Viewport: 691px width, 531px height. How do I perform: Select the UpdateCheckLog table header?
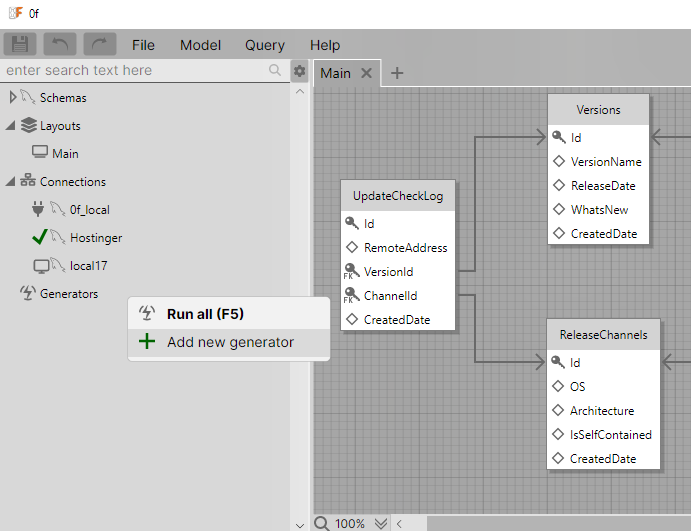pos(398,196)
